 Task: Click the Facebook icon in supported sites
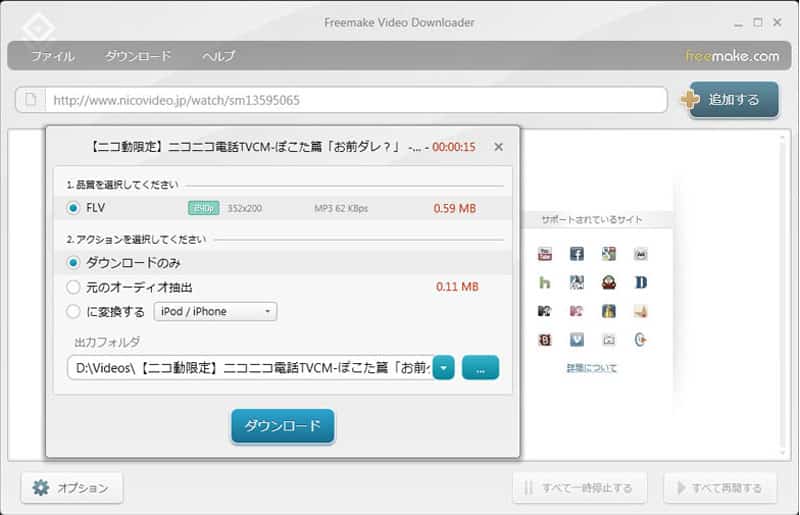click(x=577, y=254)
